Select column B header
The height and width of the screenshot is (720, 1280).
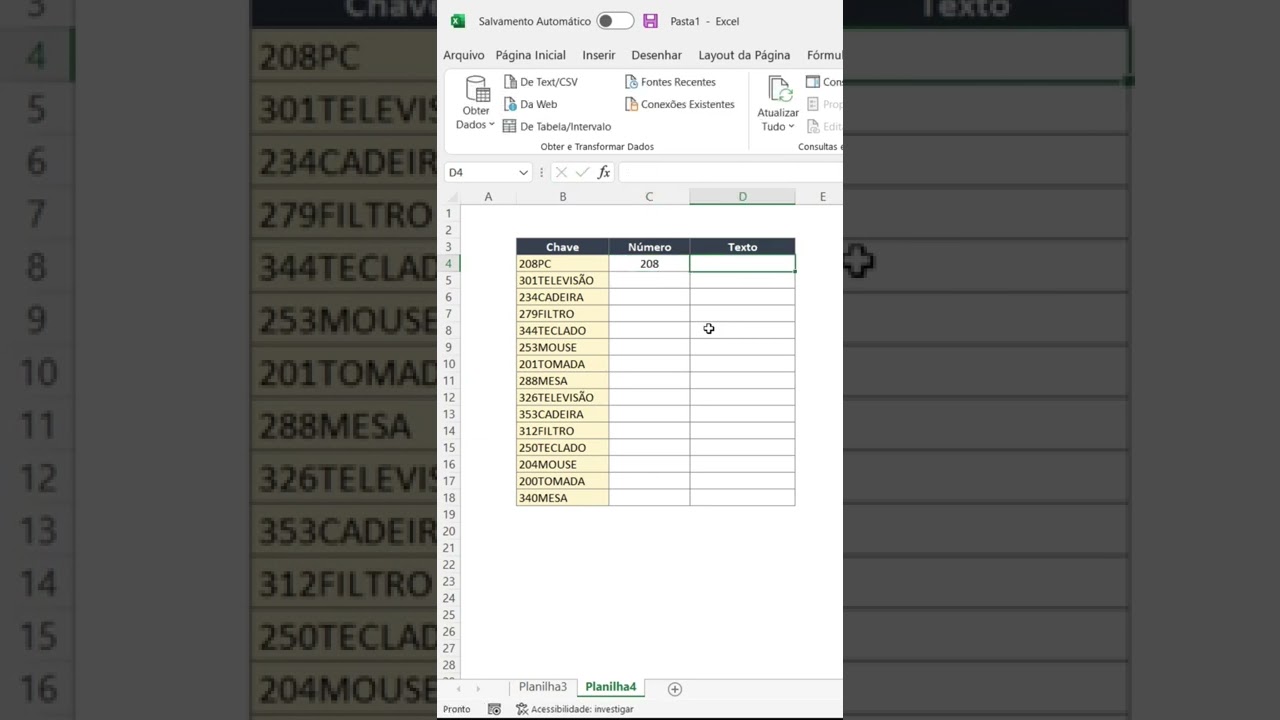click(x=563, y=197)
